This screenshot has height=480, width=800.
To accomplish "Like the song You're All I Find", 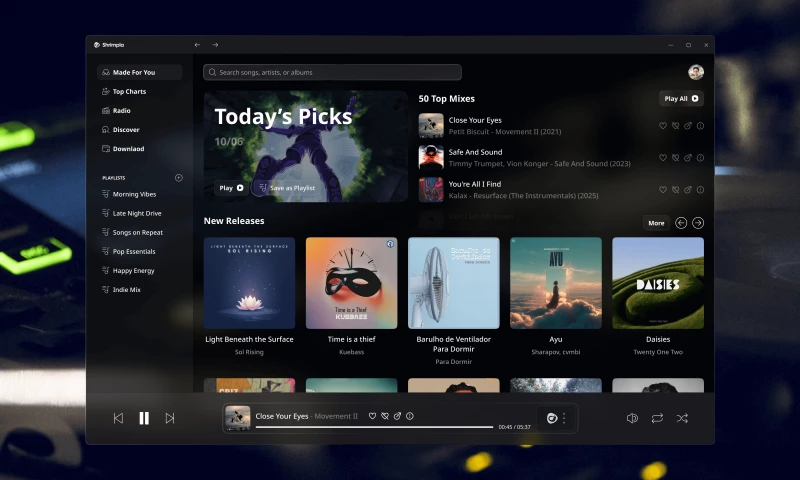I will 663,190.
